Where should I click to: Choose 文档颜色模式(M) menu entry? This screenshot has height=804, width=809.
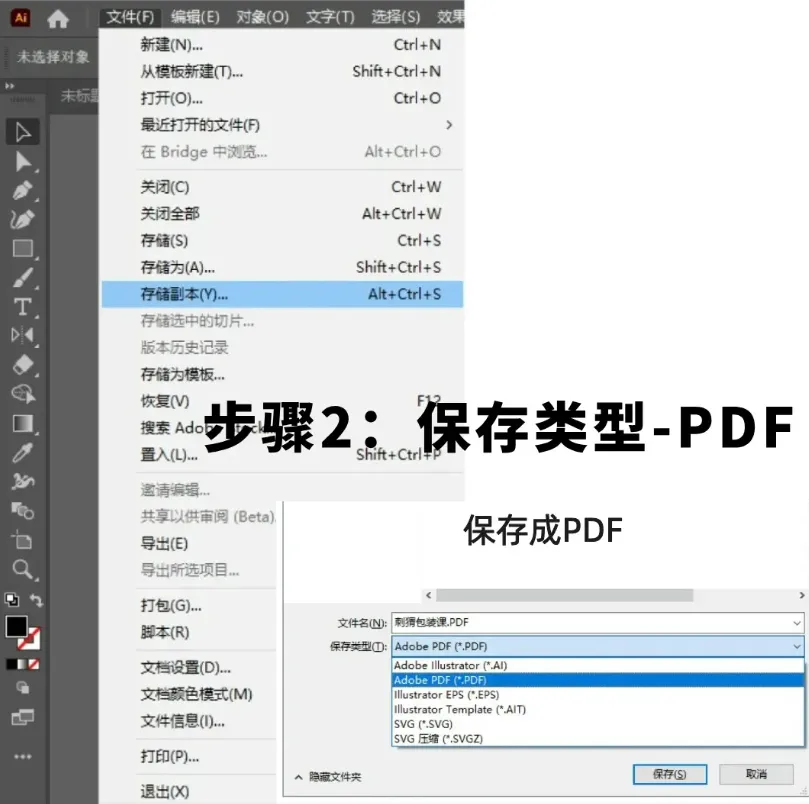coord(189,695)
